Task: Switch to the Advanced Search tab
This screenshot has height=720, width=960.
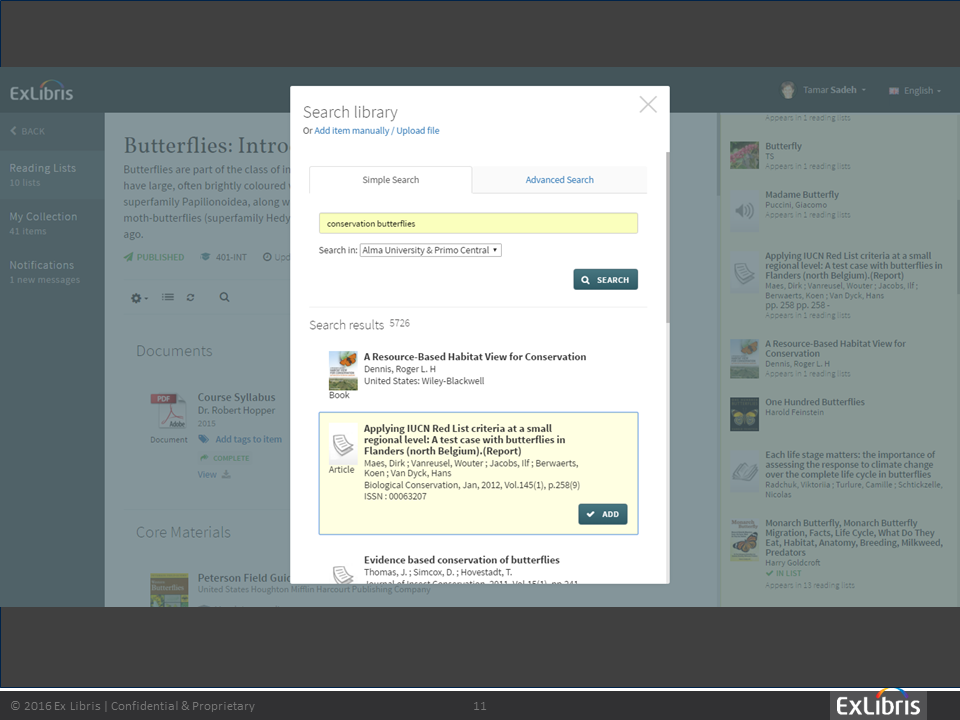Action: pos(559,180)
